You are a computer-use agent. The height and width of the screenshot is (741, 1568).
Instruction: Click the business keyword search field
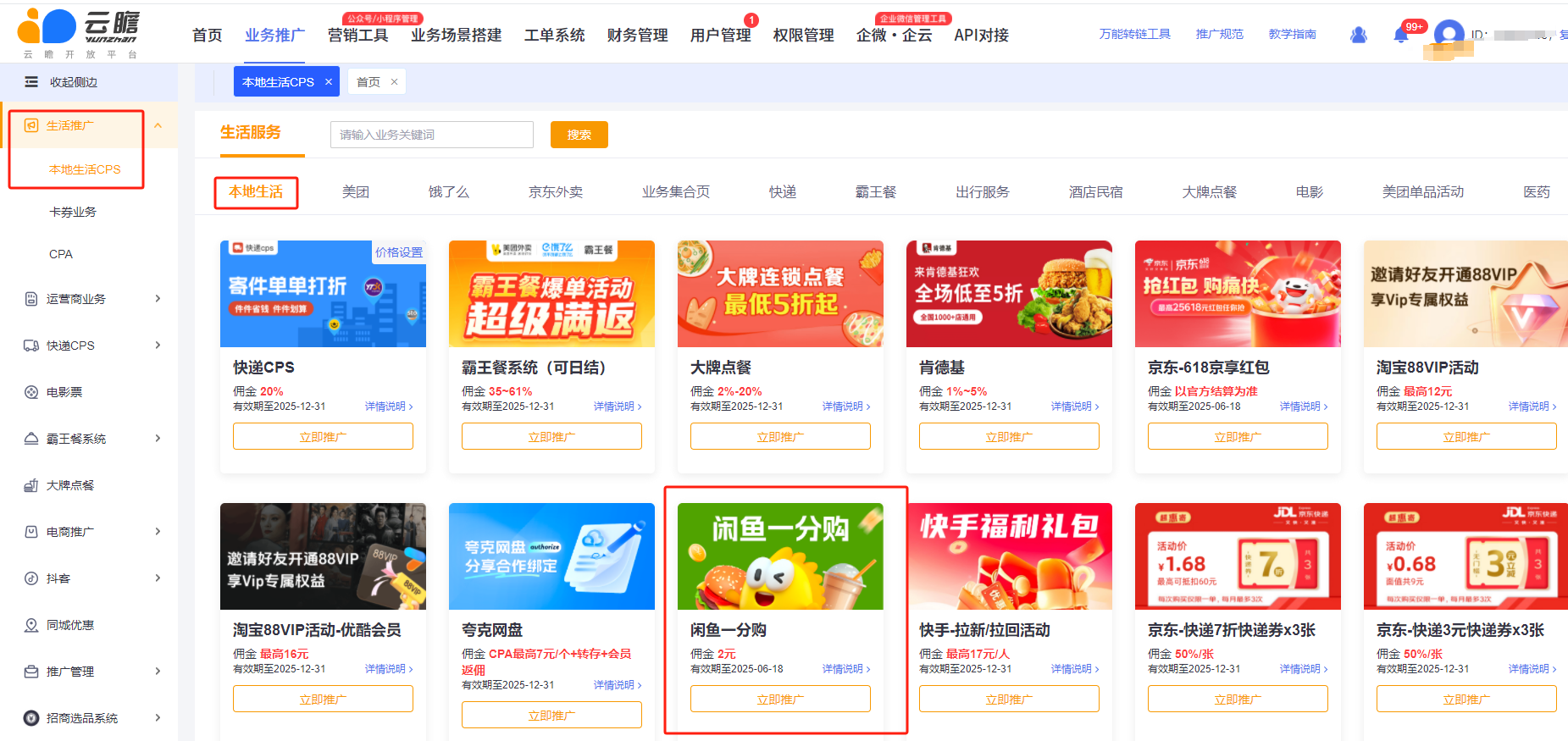point(431,135)
